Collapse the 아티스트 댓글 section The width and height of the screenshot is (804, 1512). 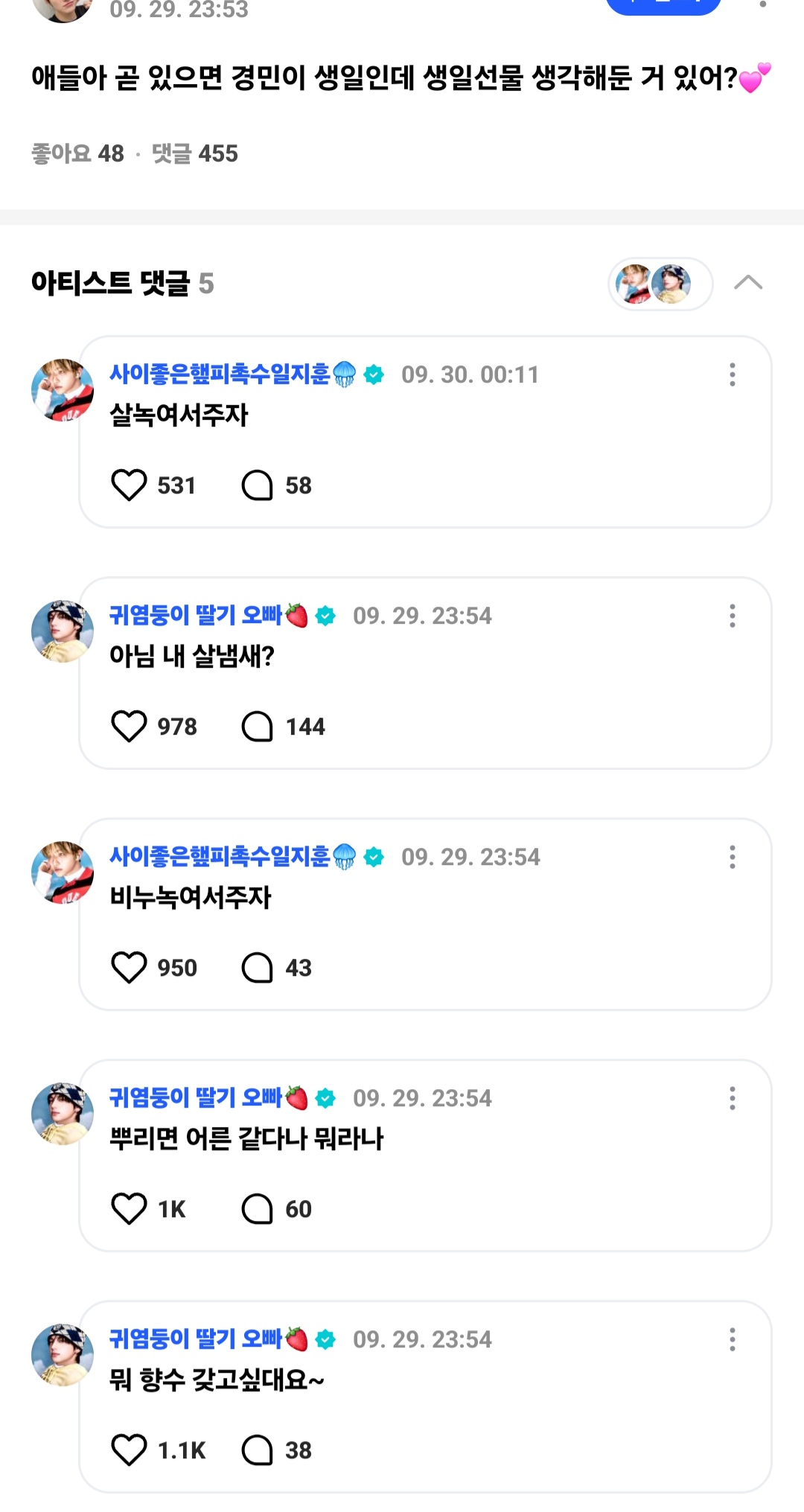pyautogui.click(x=748, y=283)
